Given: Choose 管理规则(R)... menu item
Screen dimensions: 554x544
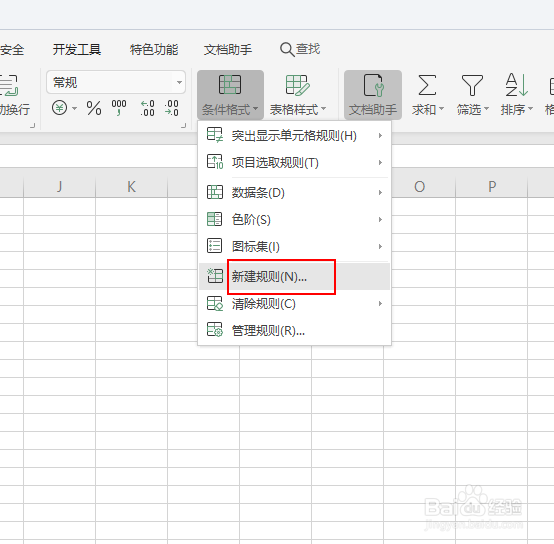Looking at the screenshot, I should pos(294,331).
